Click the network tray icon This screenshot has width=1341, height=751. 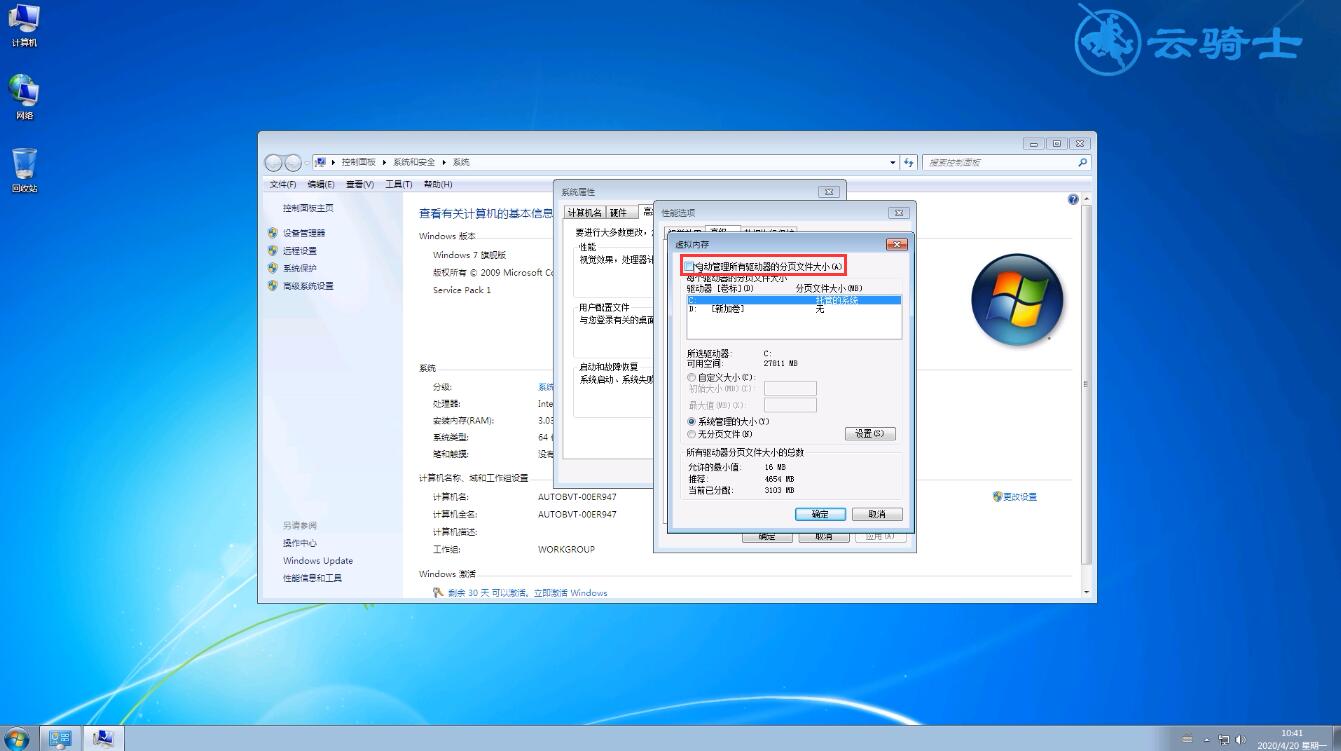(x=1224, y=739)
